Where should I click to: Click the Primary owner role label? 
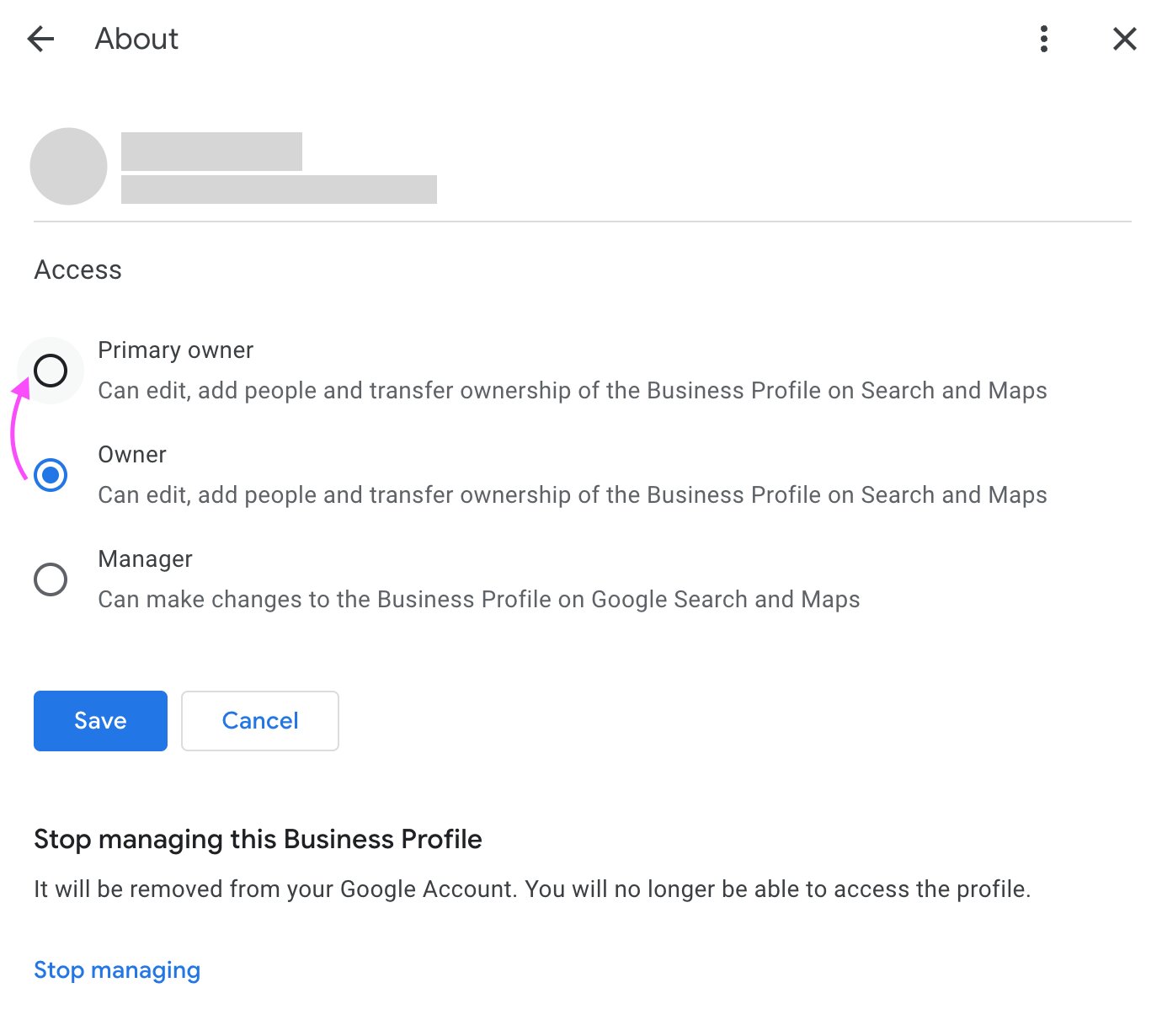[x=175, y=350]
